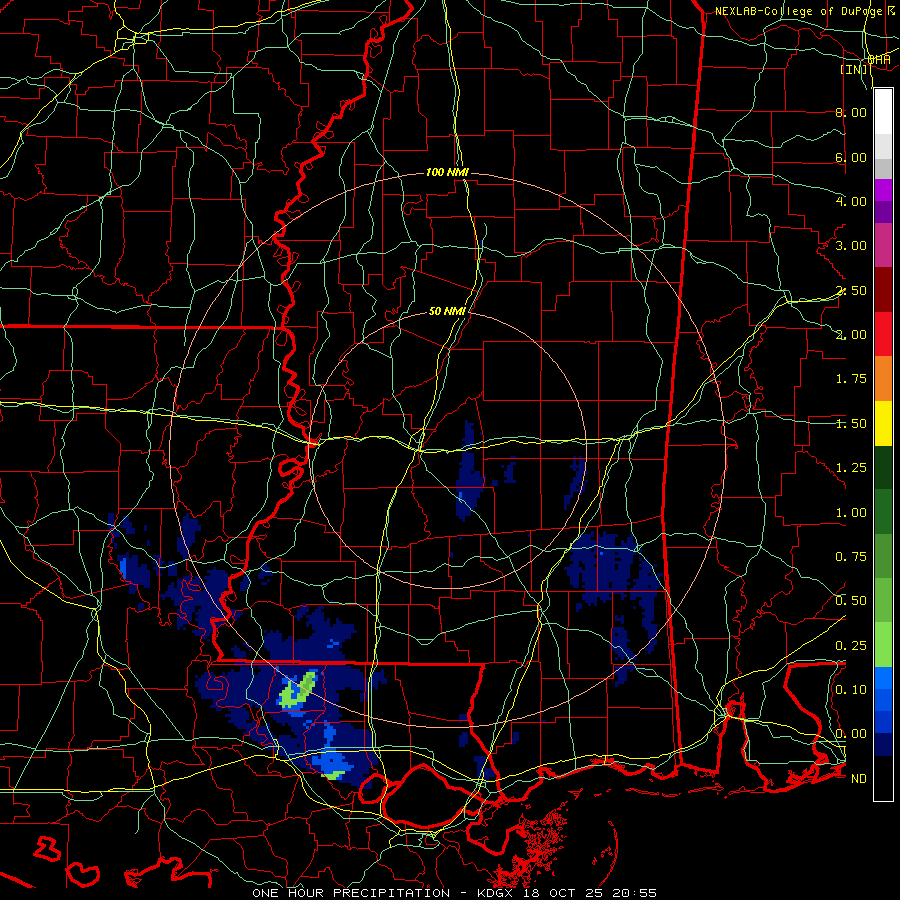Select the 8.00 legend value
900x900 pixels.
click(x=851, y=112)
